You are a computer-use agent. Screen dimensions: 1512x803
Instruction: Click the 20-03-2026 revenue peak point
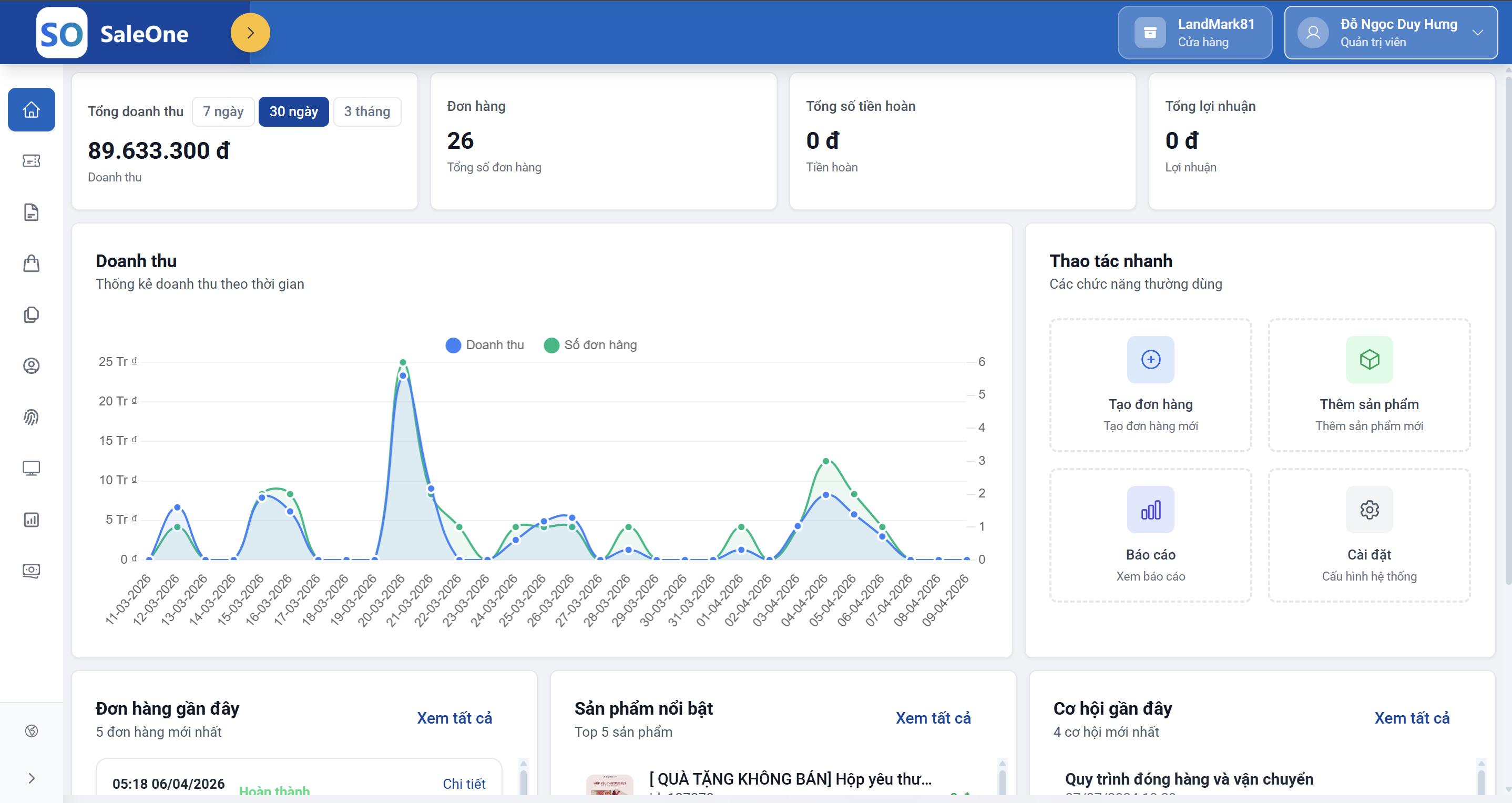pyautogui.click(x=403, y=375)
